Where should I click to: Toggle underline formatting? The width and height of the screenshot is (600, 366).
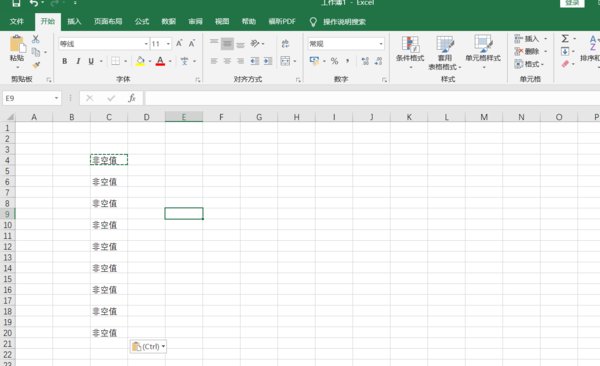click(91, 61)
